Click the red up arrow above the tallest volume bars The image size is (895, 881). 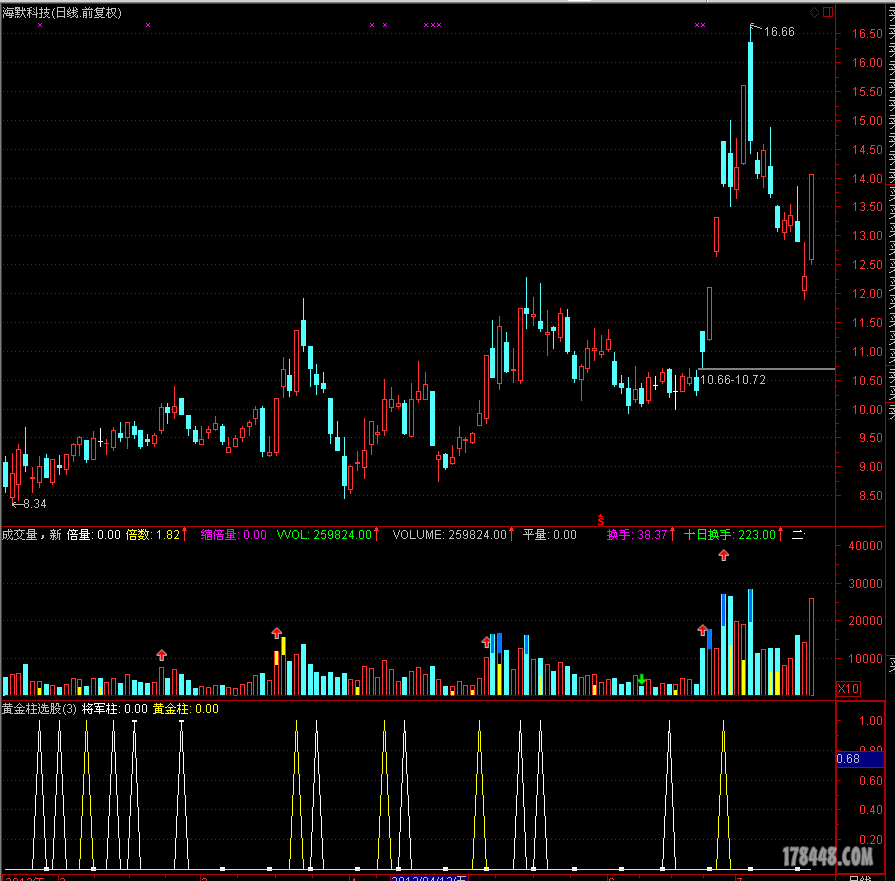(x=724, y=555)
